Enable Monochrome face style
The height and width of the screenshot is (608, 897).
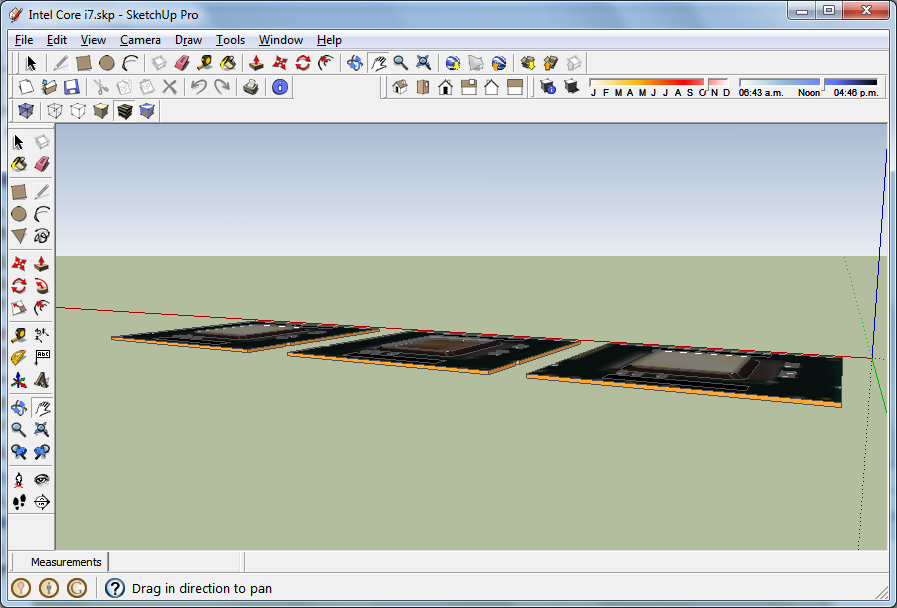(x=147, y=110)
